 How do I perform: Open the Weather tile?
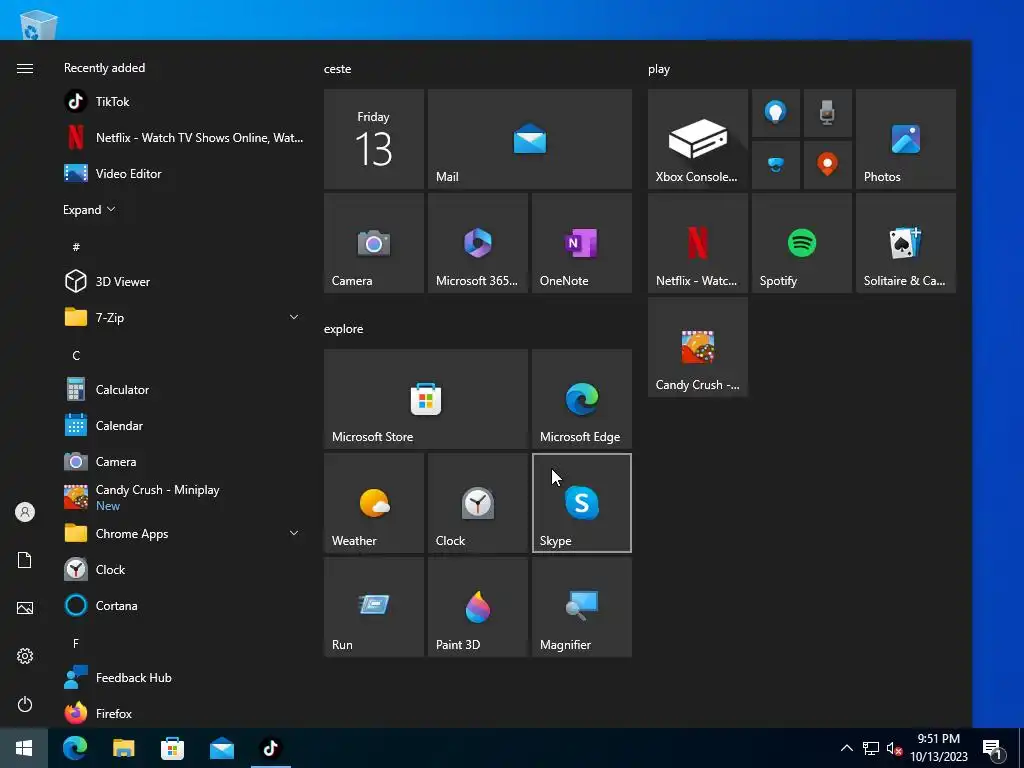374,503
